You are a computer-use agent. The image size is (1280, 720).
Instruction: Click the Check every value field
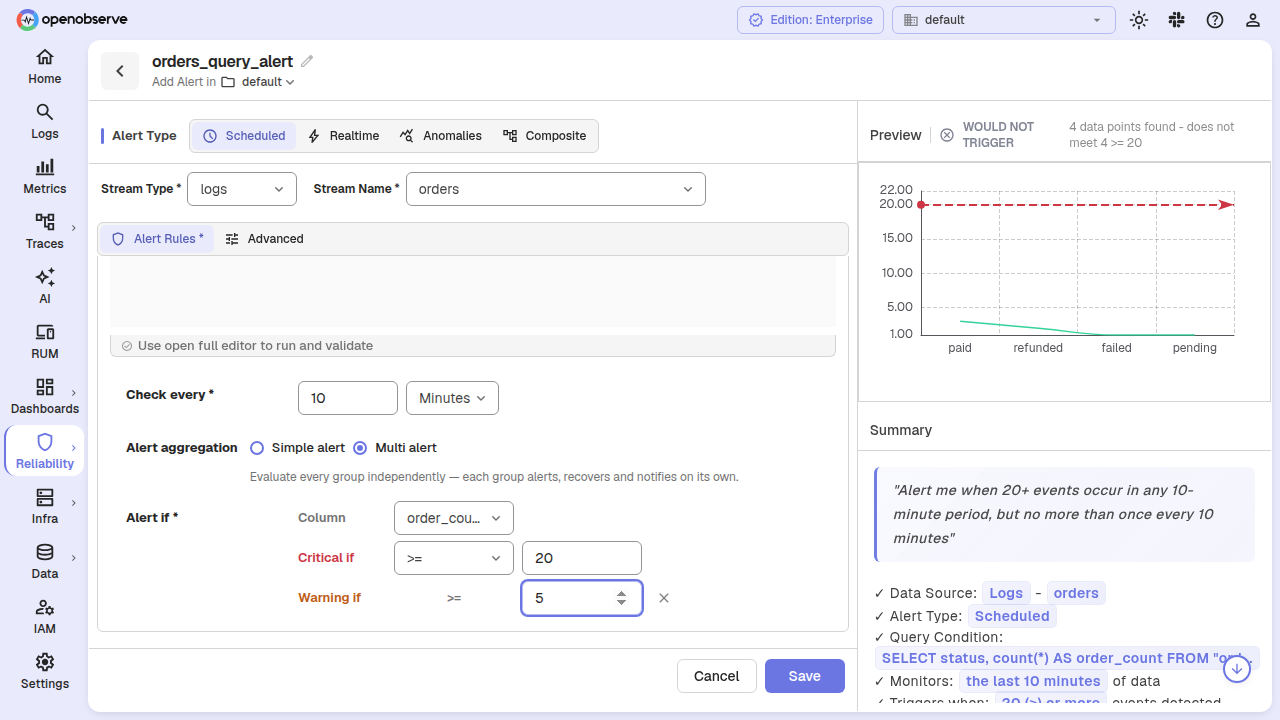point(348,398)
